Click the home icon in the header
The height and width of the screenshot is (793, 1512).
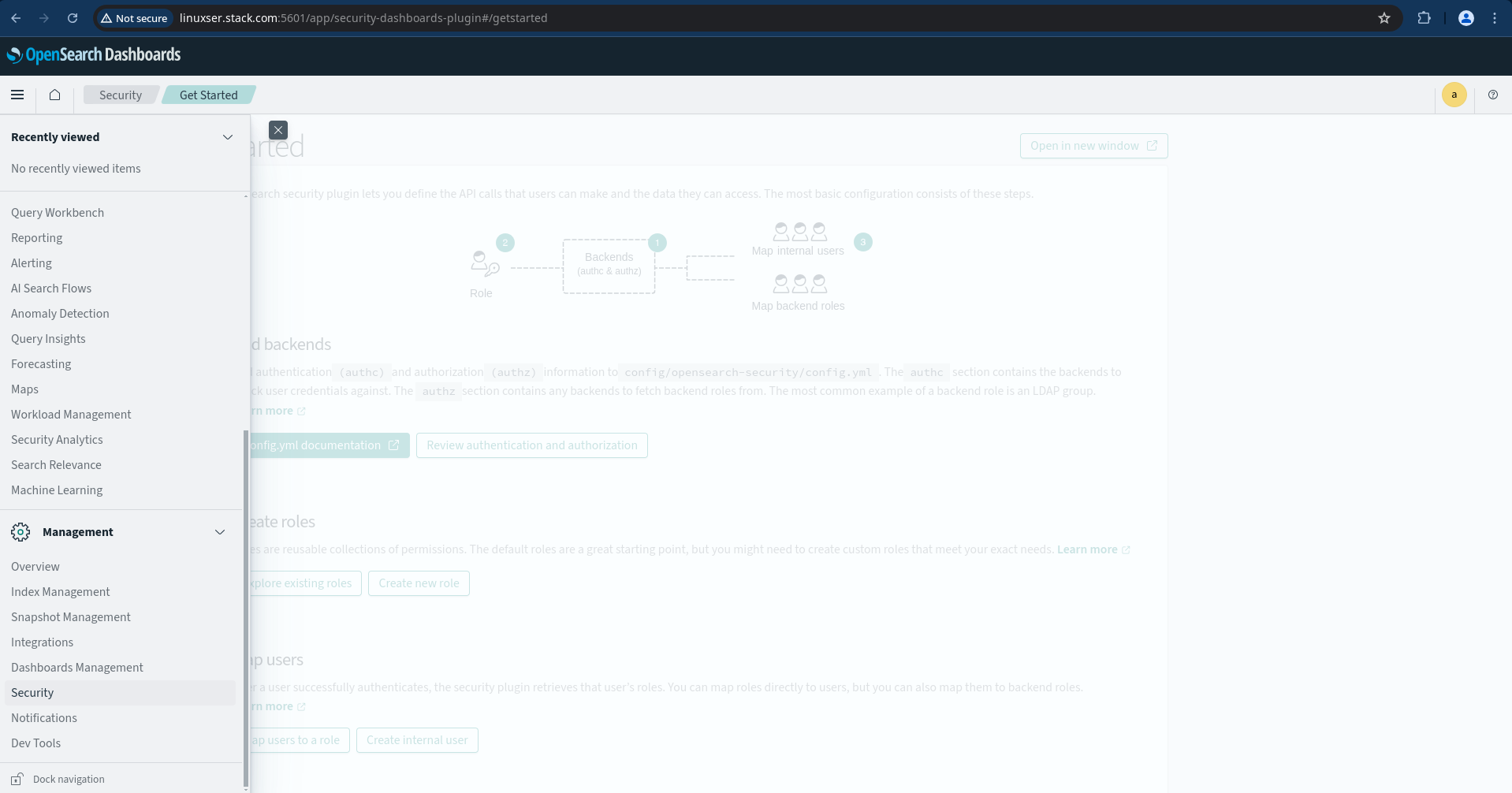tap(54, 95)
